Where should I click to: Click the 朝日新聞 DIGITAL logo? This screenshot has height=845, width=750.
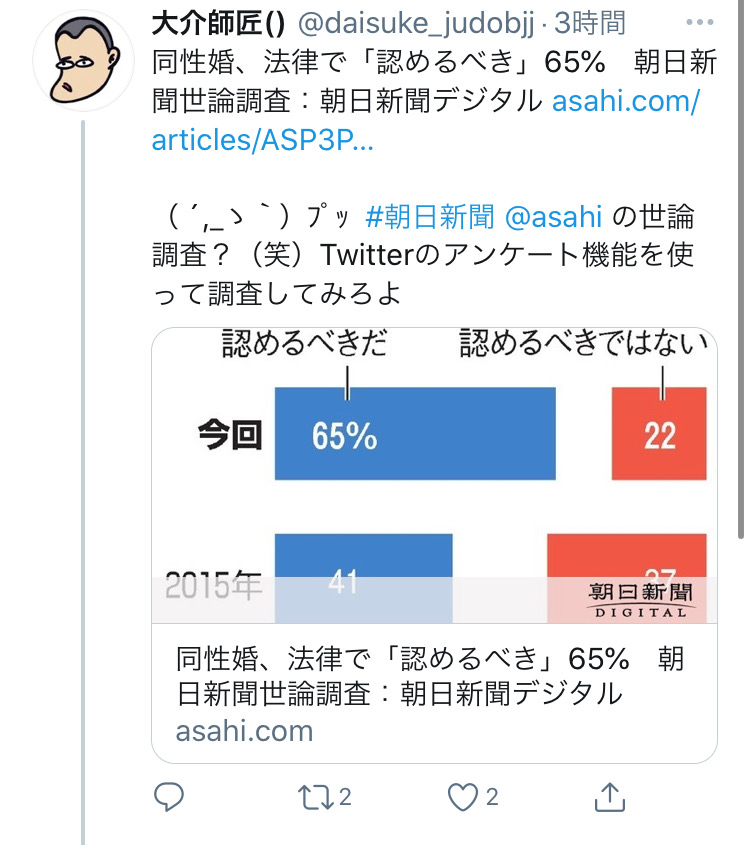[x=640, y=599]
